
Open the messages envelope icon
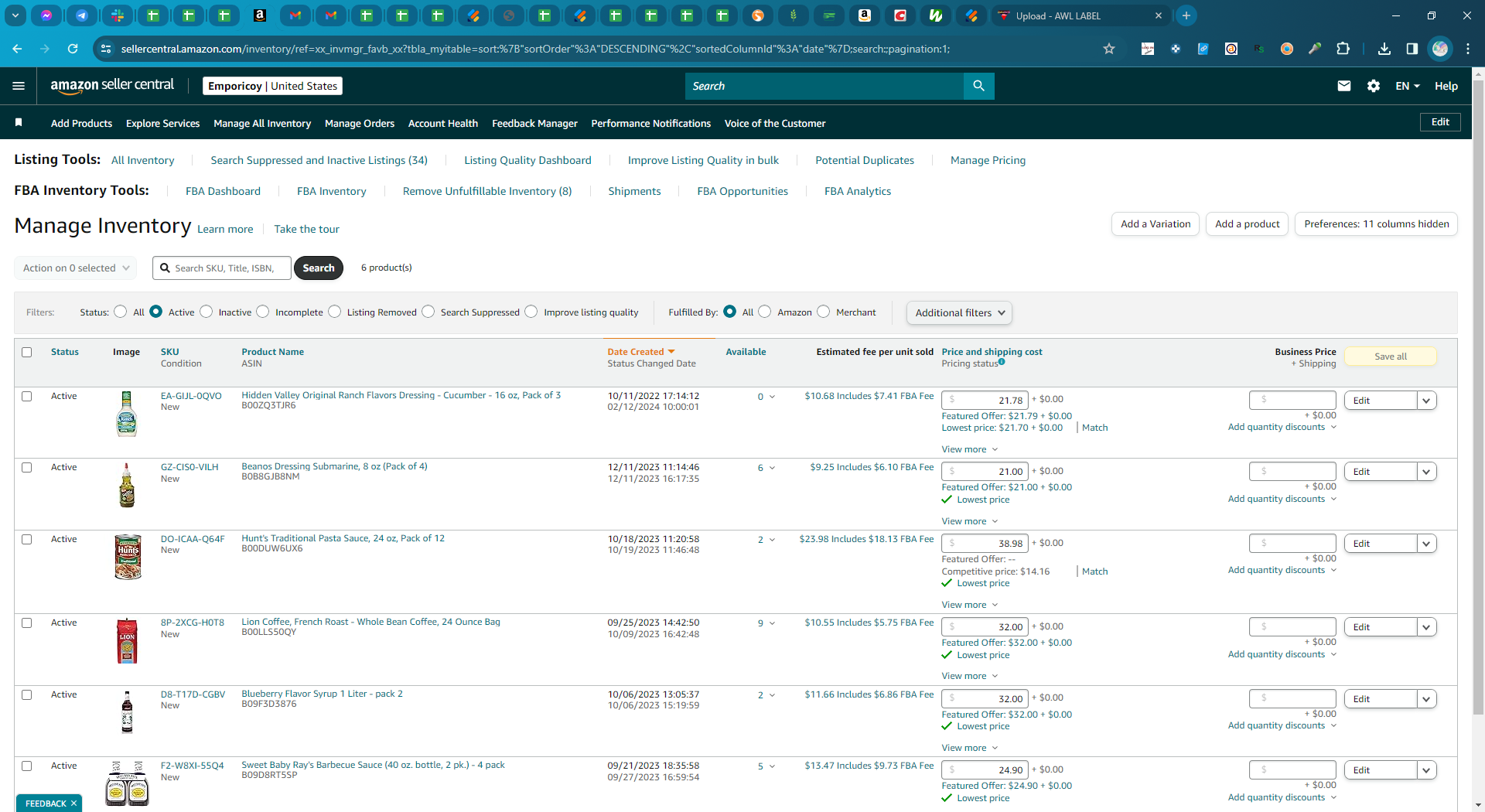[x=1344, y=86]
